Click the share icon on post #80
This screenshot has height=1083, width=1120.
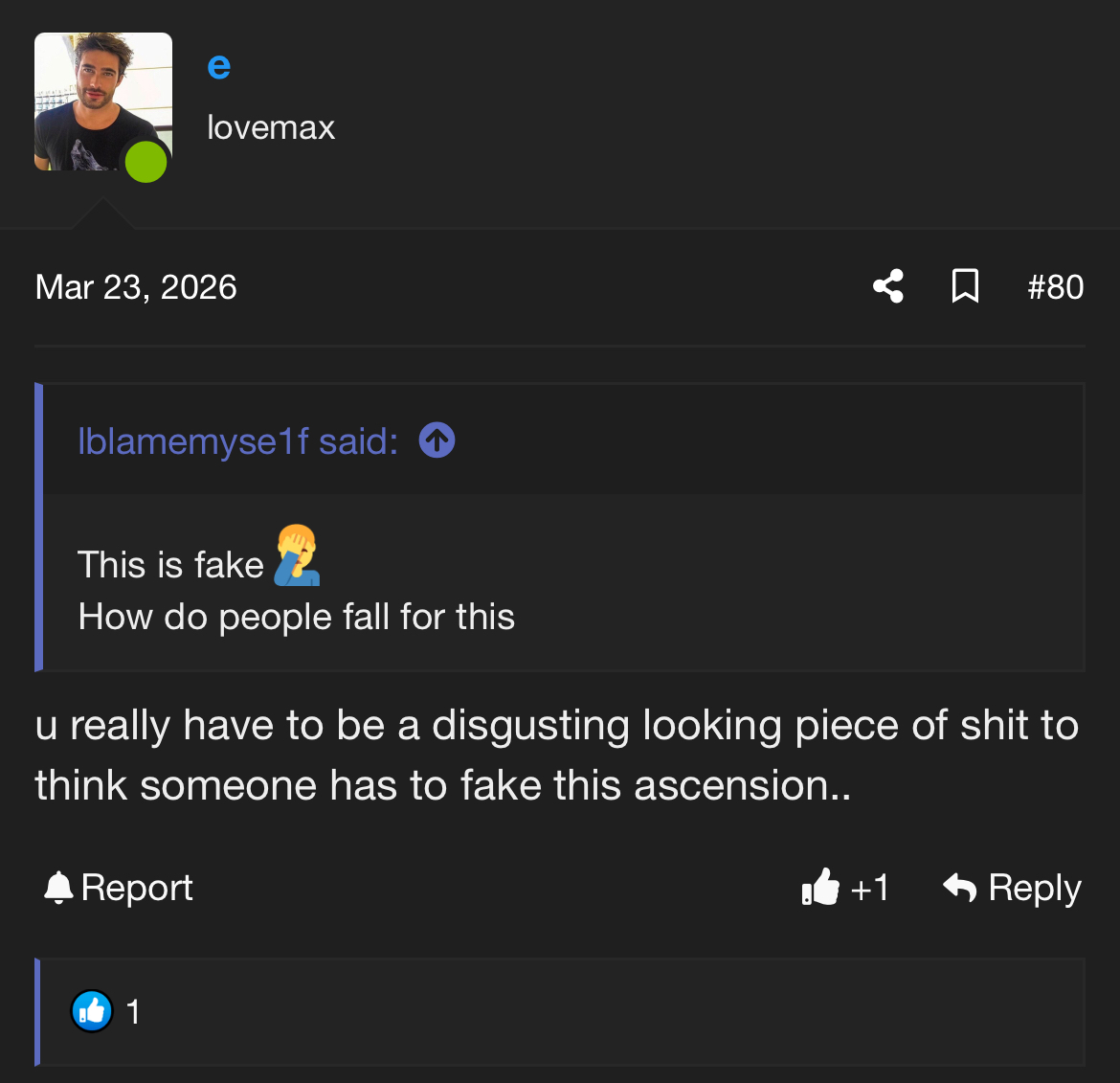[x=888, y=286]
